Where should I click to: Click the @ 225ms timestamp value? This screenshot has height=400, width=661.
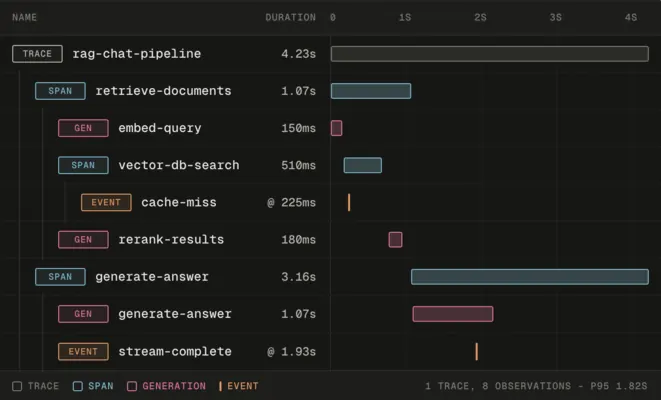click(x=291, y=202)
